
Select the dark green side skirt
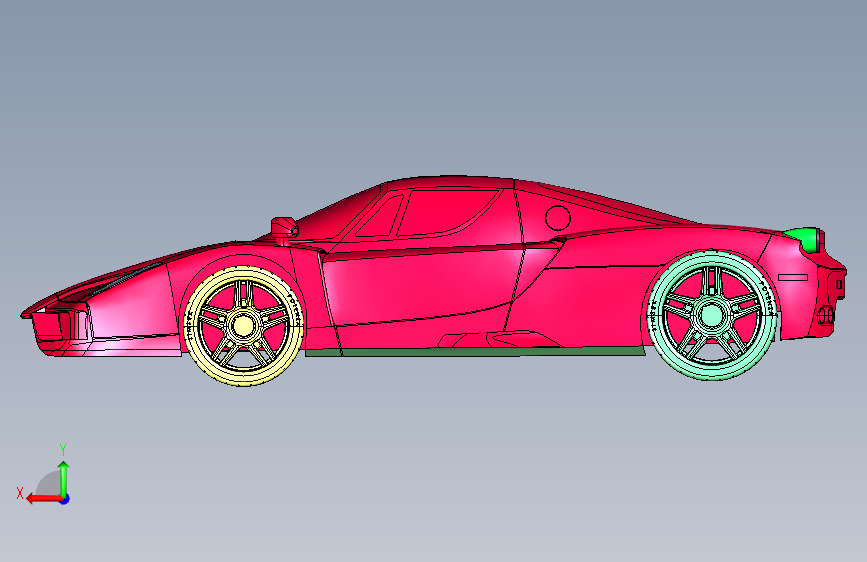tap(476, 352)
